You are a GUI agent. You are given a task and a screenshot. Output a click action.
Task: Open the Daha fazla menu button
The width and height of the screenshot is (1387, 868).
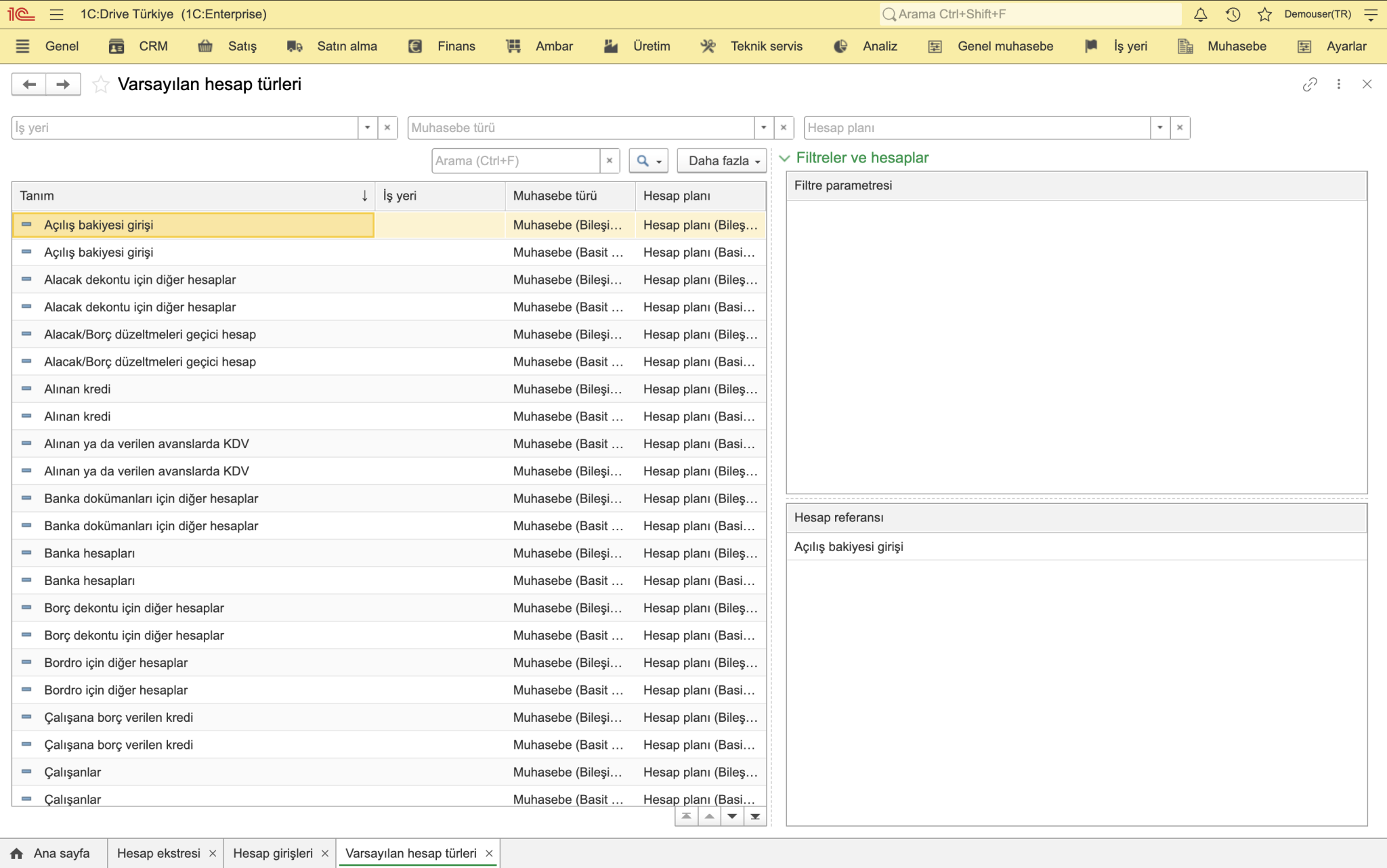(722, 161)
